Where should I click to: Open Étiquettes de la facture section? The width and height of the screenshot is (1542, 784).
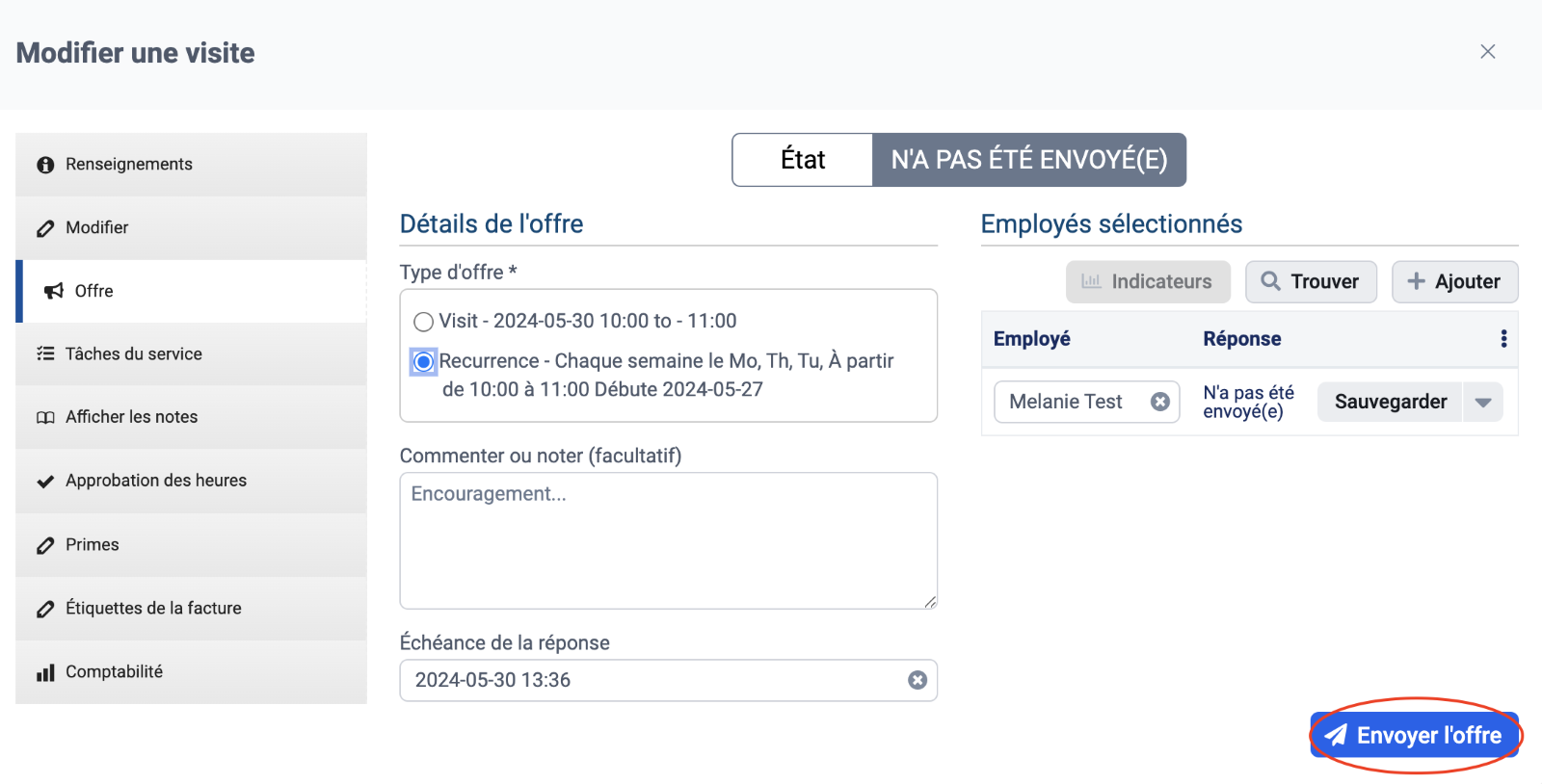tap(152, 609)
